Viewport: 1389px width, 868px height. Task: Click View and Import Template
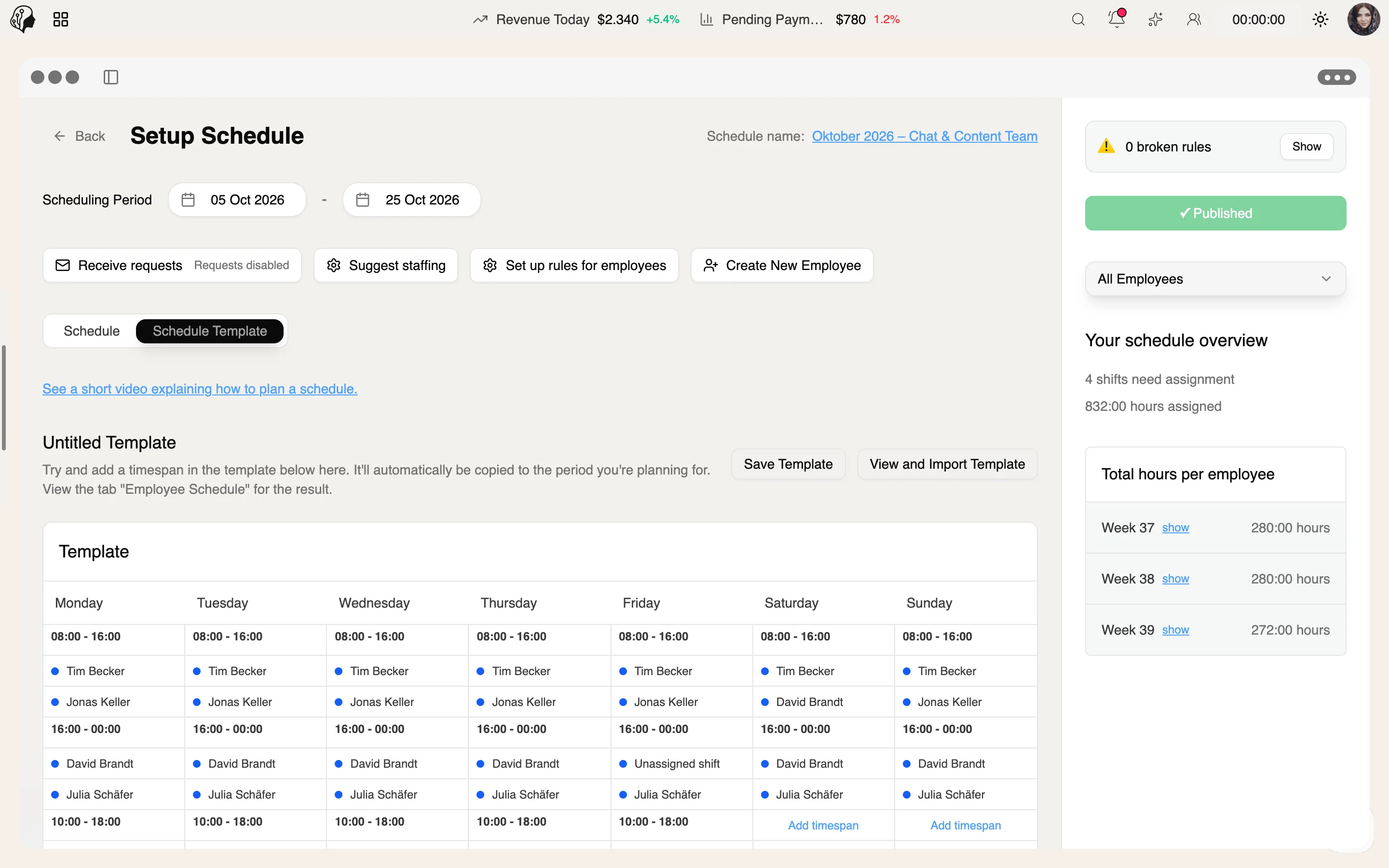point(947,464)
